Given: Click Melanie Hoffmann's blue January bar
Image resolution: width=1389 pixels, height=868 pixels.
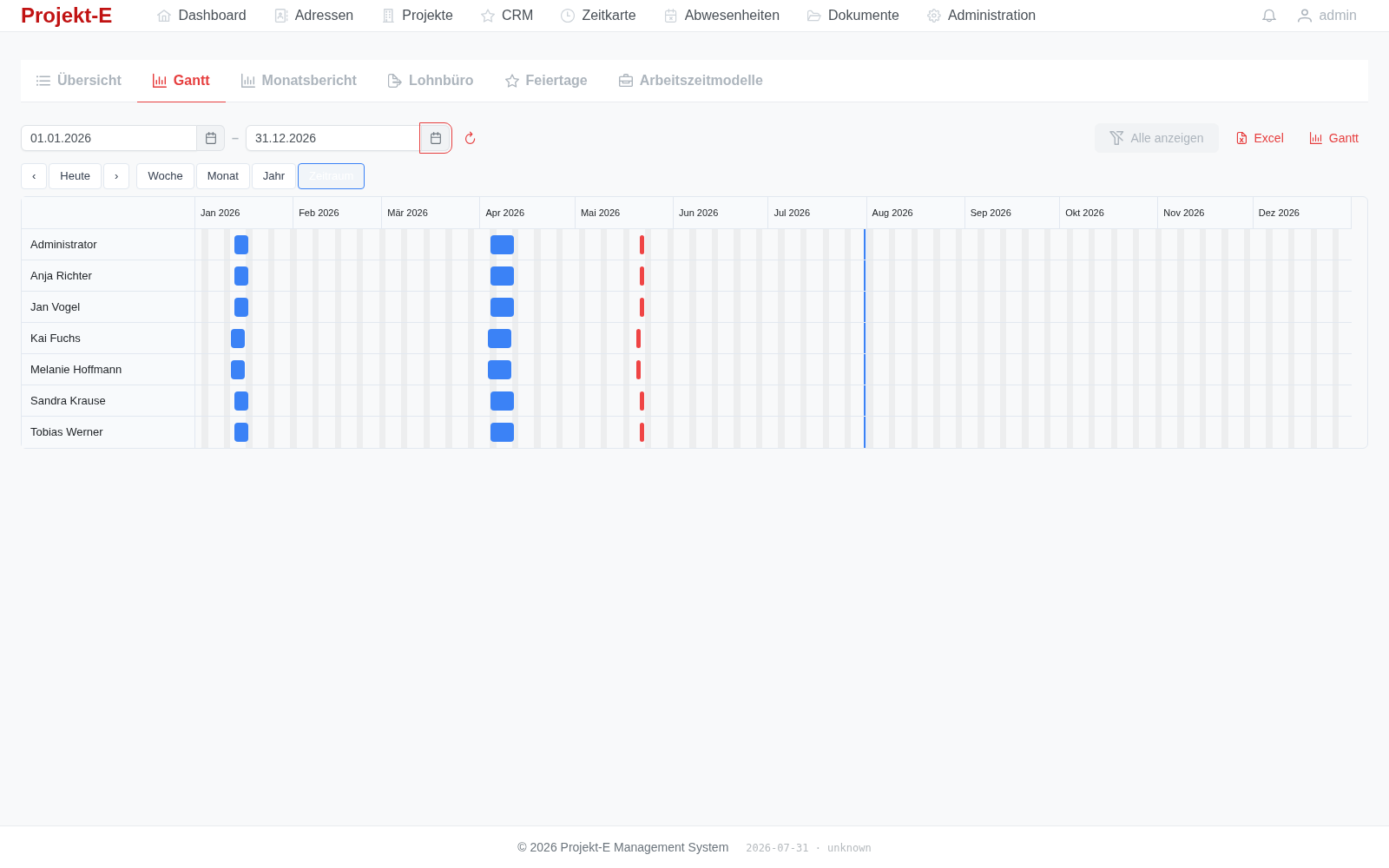Looking at the screenshot, I should (238, 370).
